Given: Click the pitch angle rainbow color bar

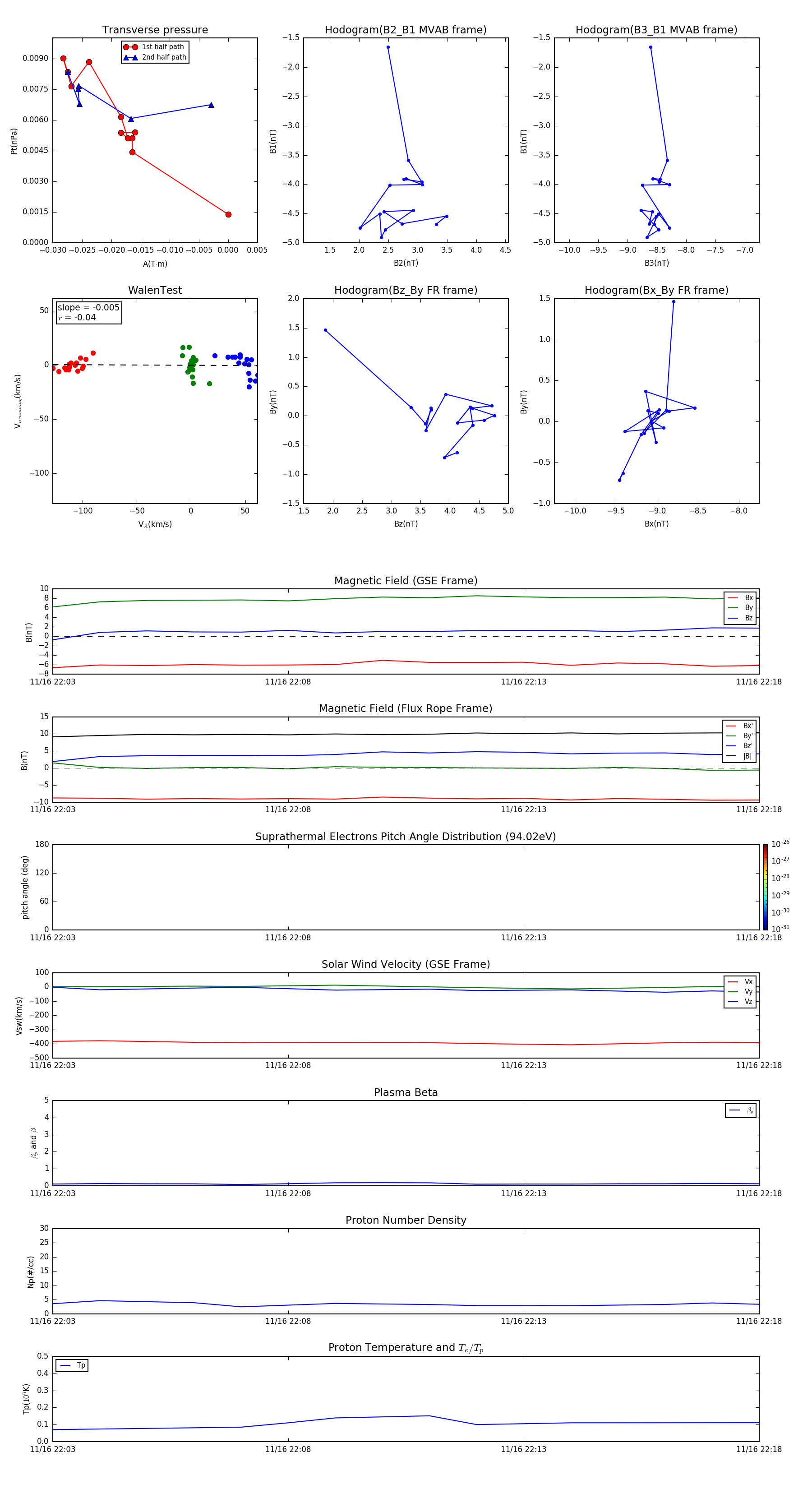Looking at the screenshot, I should click(x=765, y=887).
